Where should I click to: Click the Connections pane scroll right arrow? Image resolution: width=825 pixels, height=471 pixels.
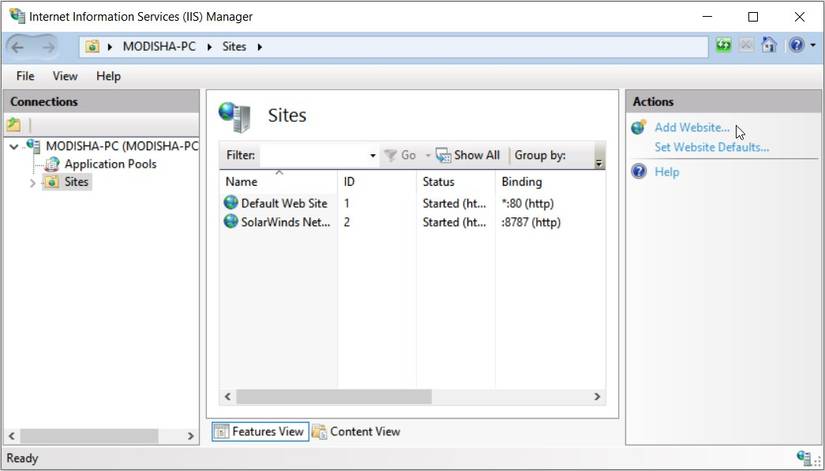pyautogui.click(x=190, y=436)
